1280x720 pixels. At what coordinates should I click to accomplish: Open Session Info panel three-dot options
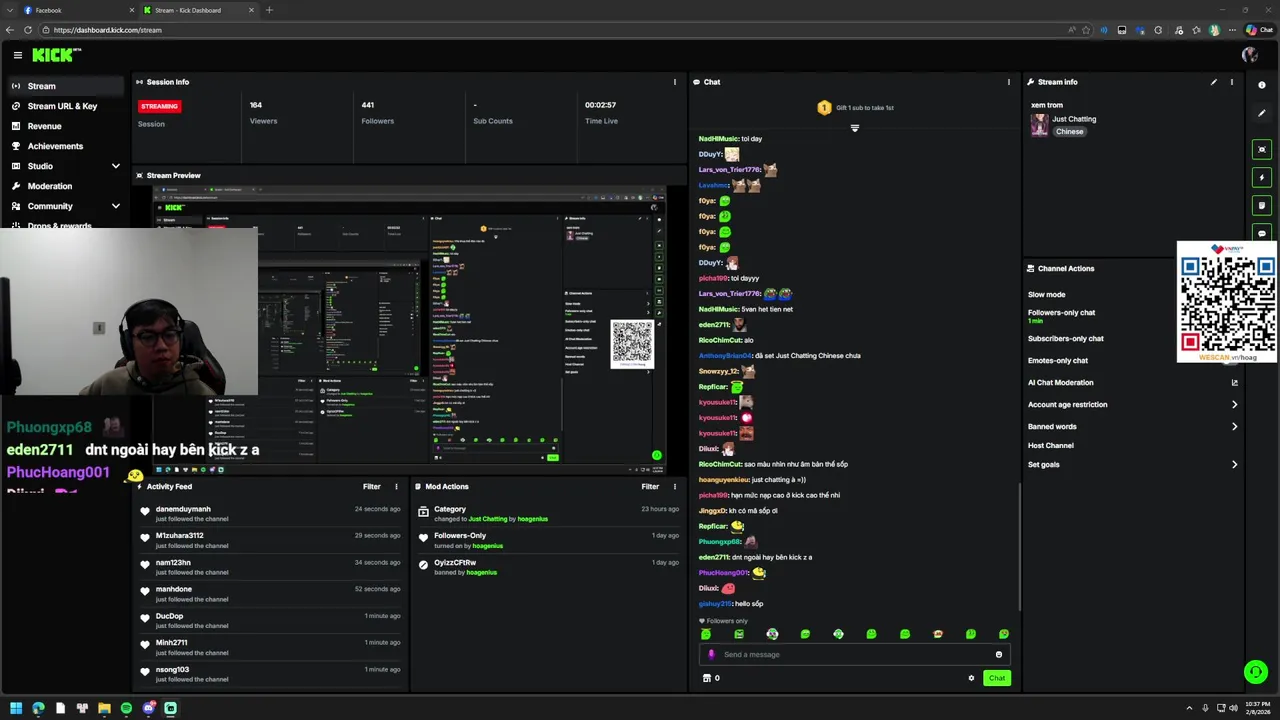click(x=675, y=82)
